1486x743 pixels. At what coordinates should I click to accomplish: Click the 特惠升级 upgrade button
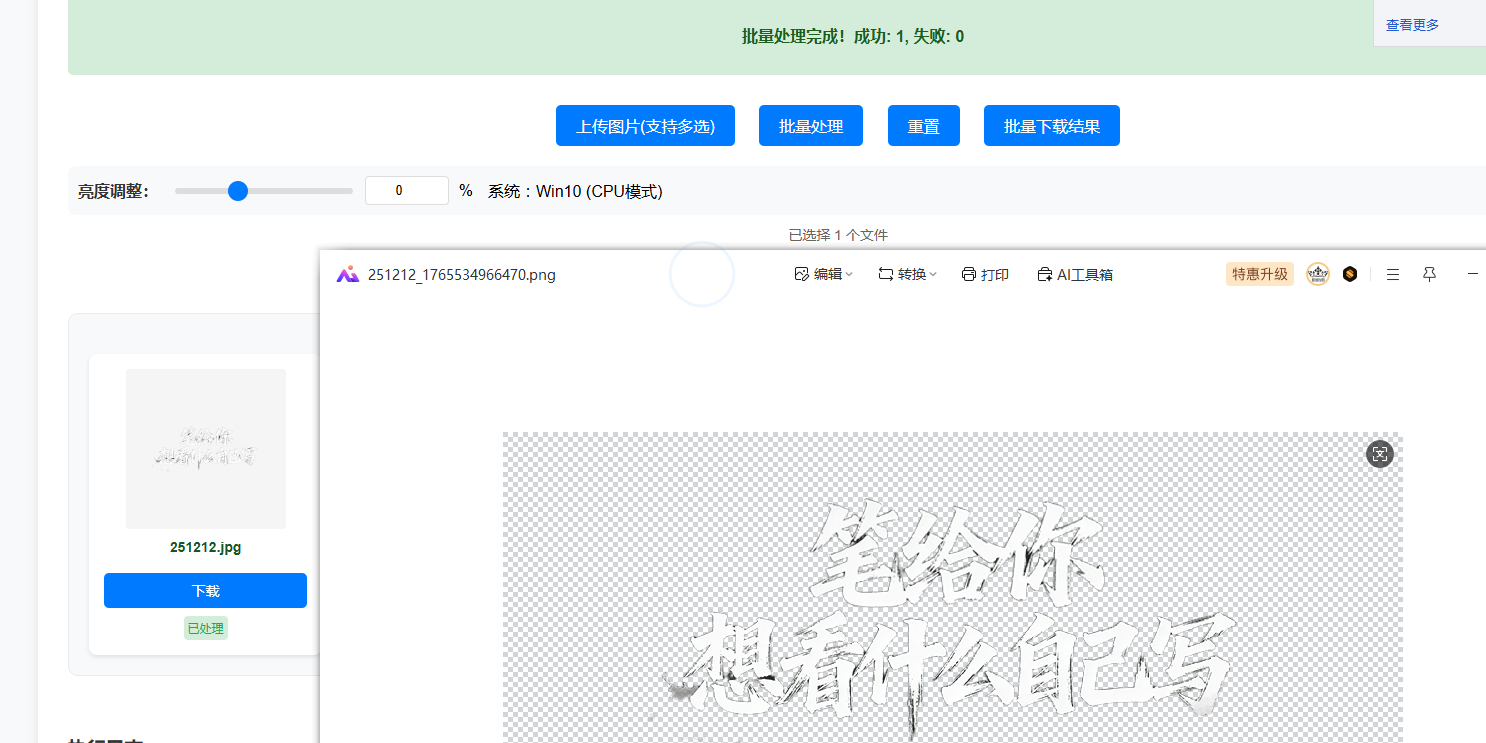pyautogui.click(x=1259, y=274)
